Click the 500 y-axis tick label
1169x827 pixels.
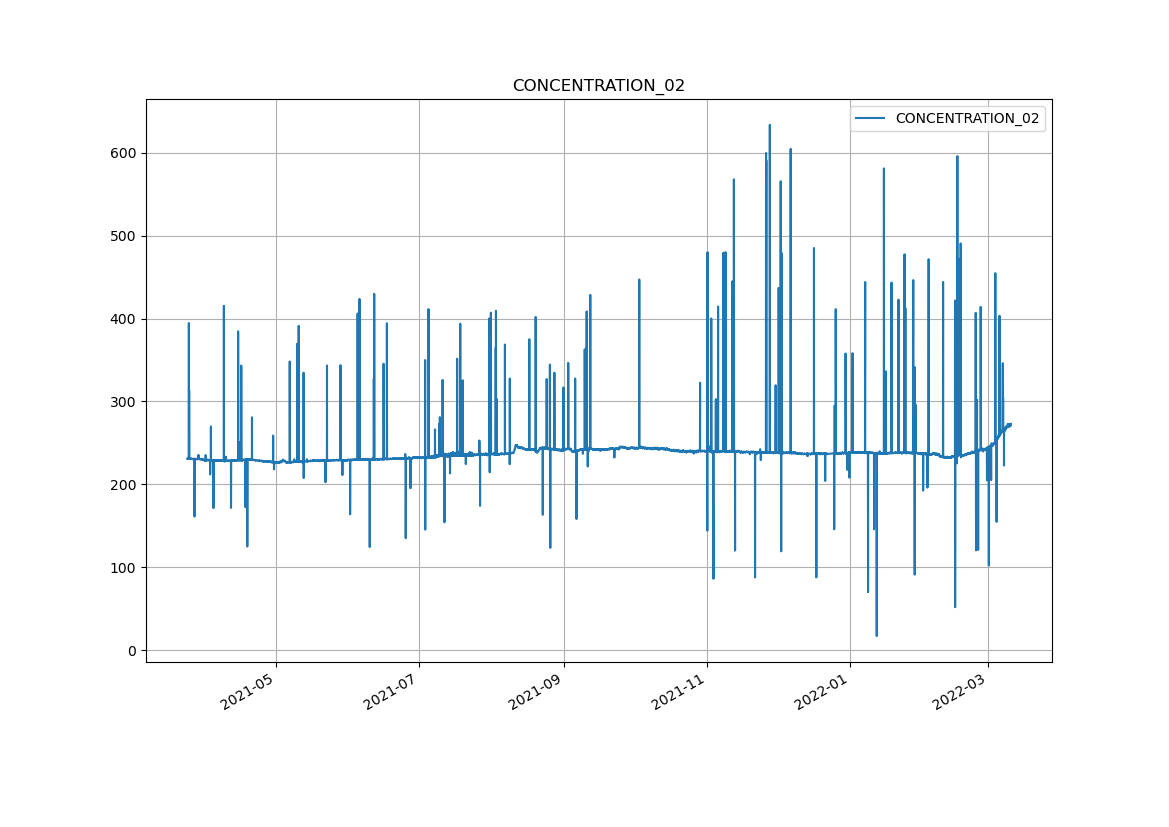click(125, 236)
